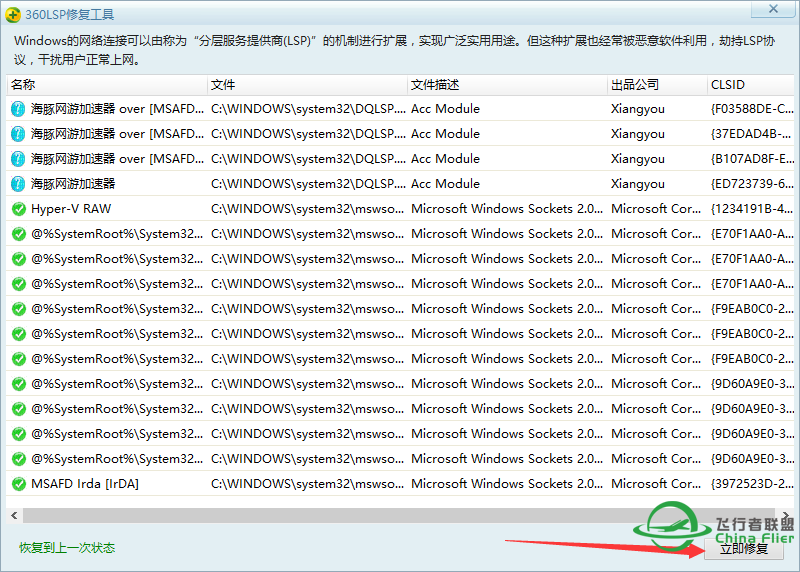This screenshot has height=572, width=800.
Task: Click the green check icon for MSAFD Irda
Action: tap(18, 484)
